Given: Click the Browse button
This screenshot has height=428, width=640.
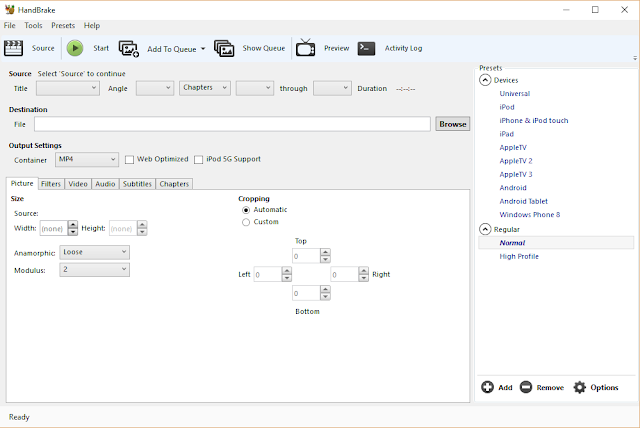Looking at the screenshot, I should point(453,124).
